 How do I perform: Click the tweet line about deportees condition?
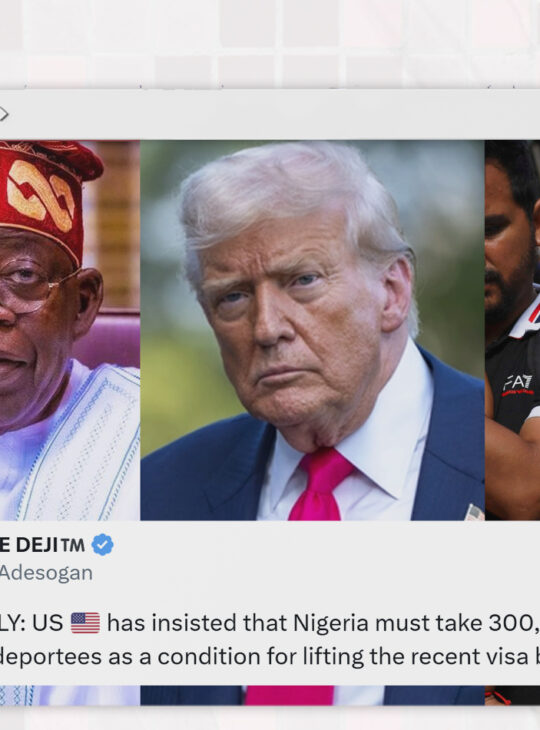[270, 657]
